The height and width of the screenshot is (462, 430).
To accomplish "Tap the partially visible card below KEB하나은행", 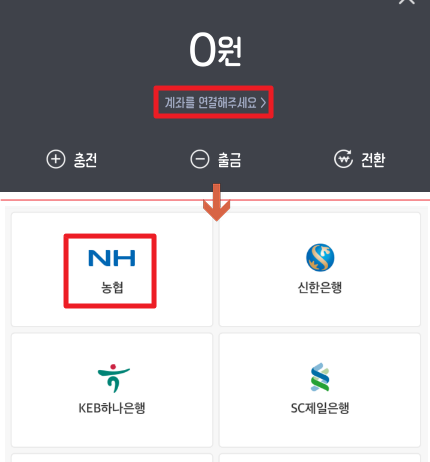I will (x=112, y=458).
